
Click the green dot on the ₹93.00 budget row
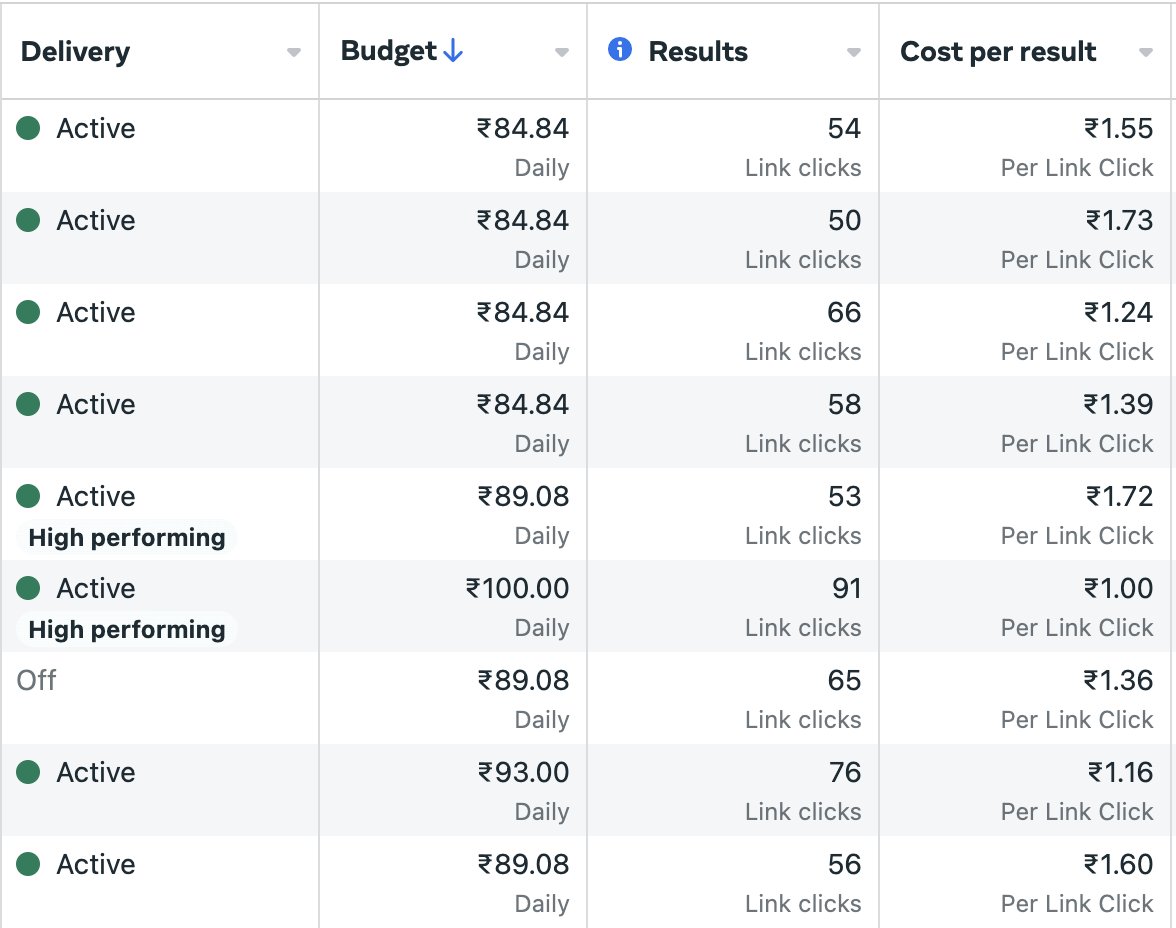27,772
